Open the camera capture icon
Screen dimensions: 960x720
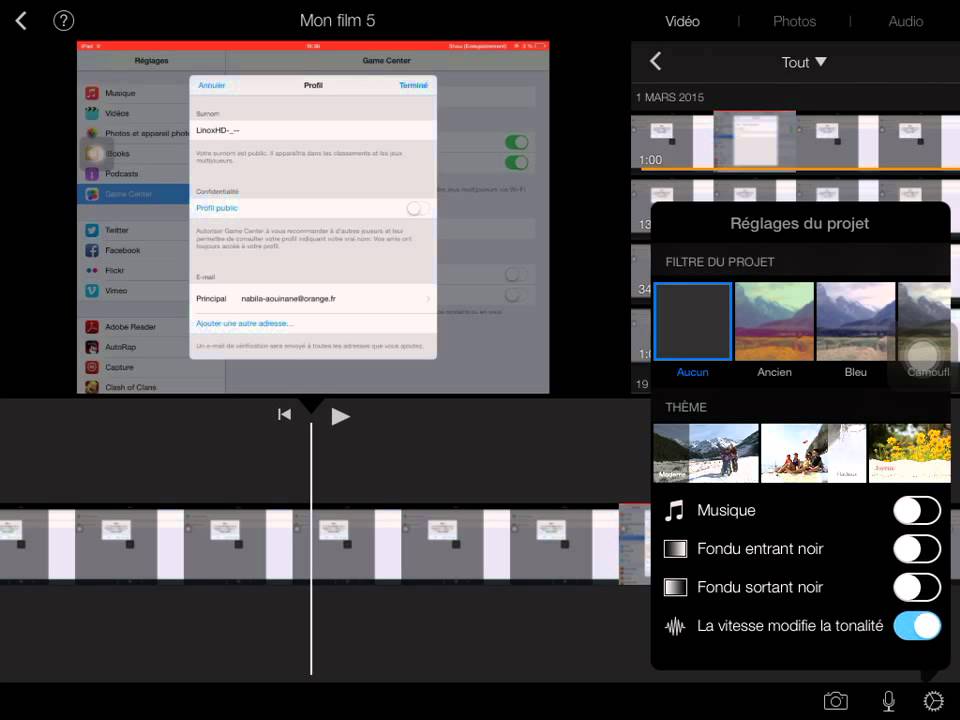(x=835, y=701)
